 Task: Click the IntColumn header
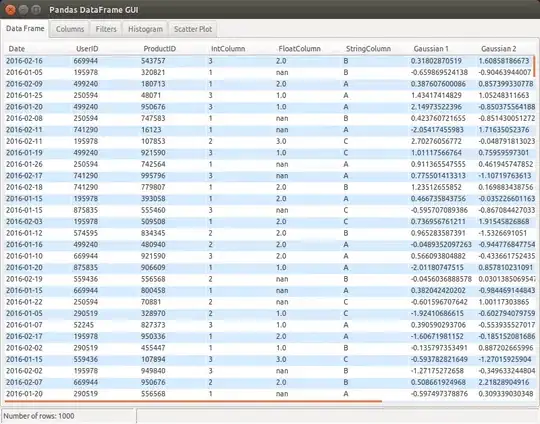228,49
